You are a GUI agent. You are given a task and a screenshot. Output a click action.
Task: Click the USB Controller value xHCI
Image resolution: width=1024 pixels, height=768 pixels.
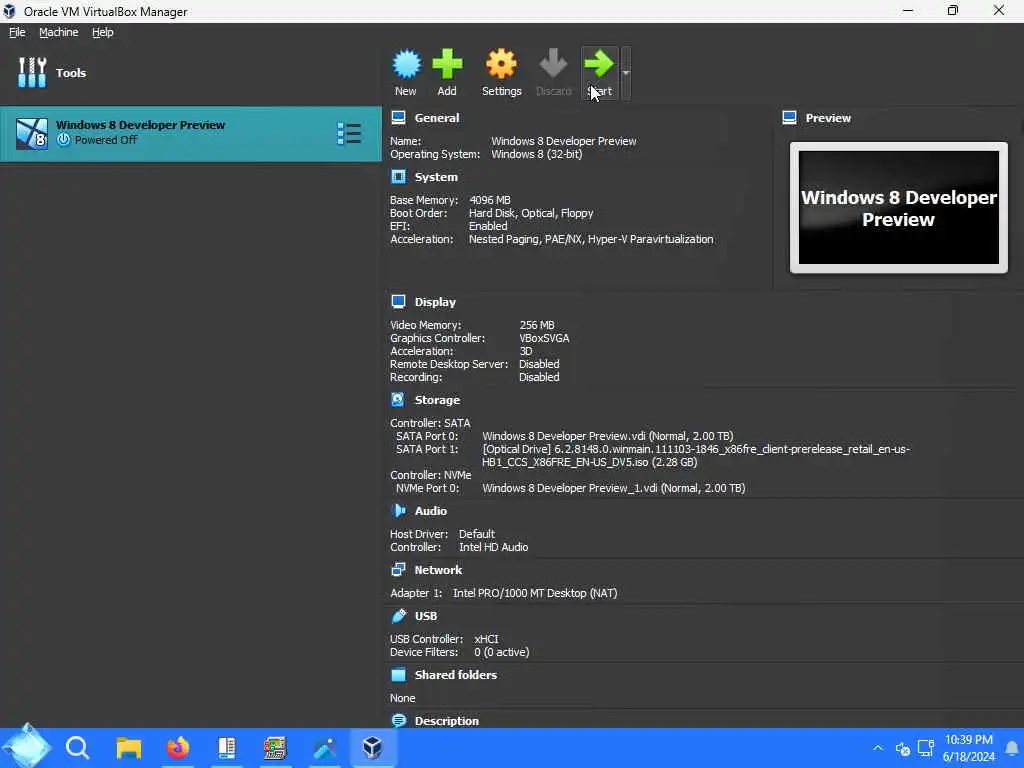point(486,639)
